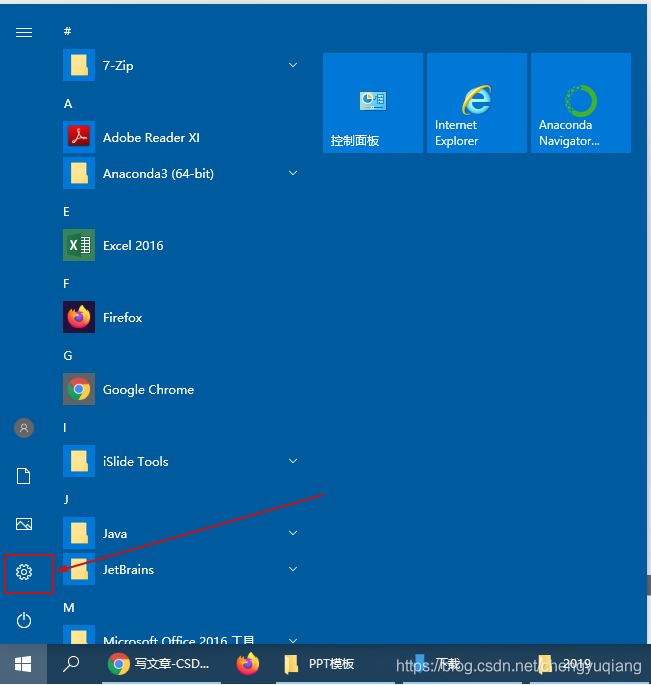Open the 控制面板 tile
Image resolution: width=651 pixels, height=685 pixels.
tap(373, 103)
